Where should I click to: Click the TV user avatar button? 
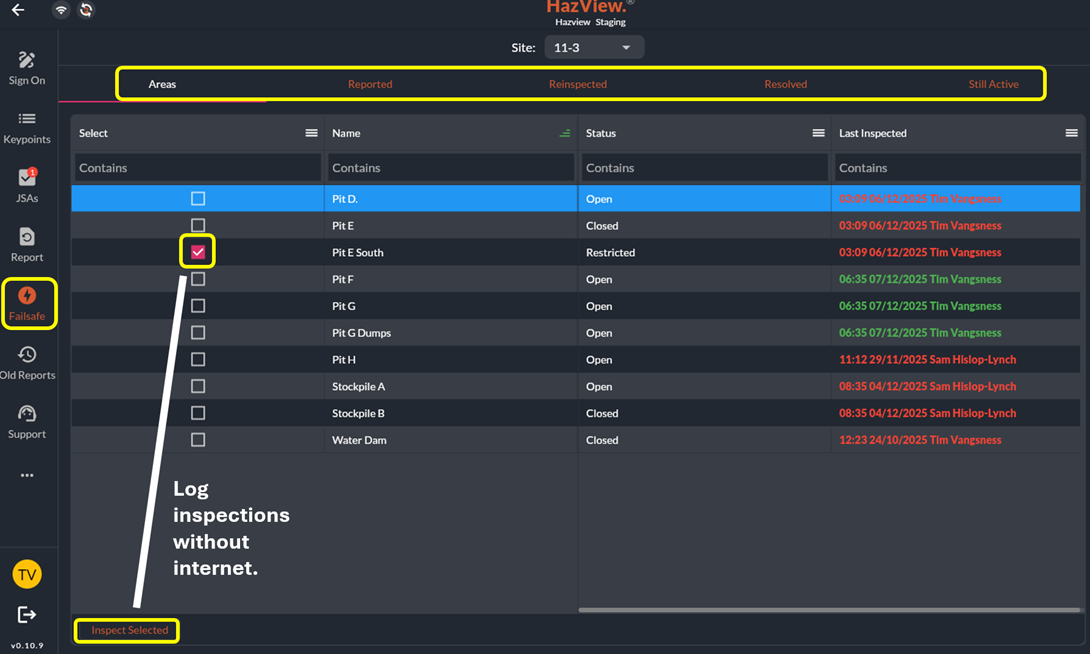27,575
